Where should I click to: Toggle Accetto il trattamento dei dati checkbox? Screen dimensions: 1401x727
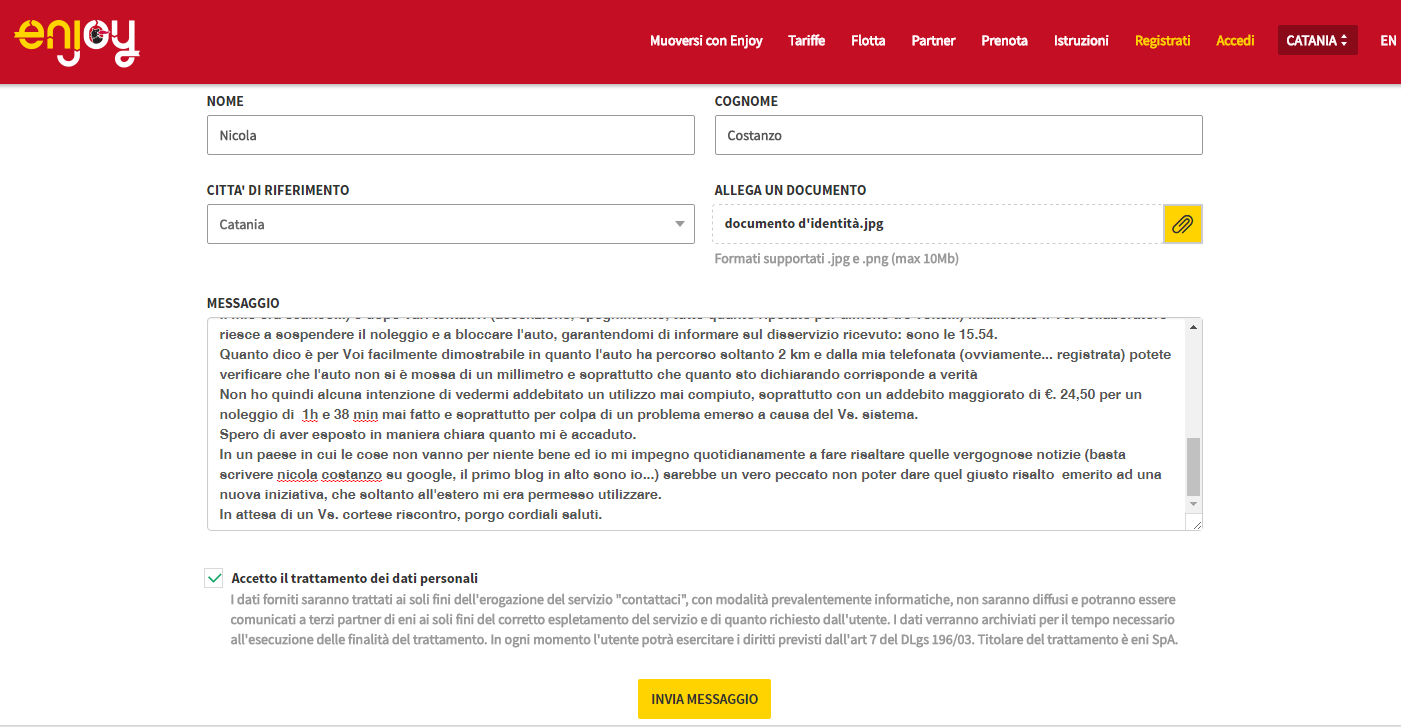tap(214, 578)
